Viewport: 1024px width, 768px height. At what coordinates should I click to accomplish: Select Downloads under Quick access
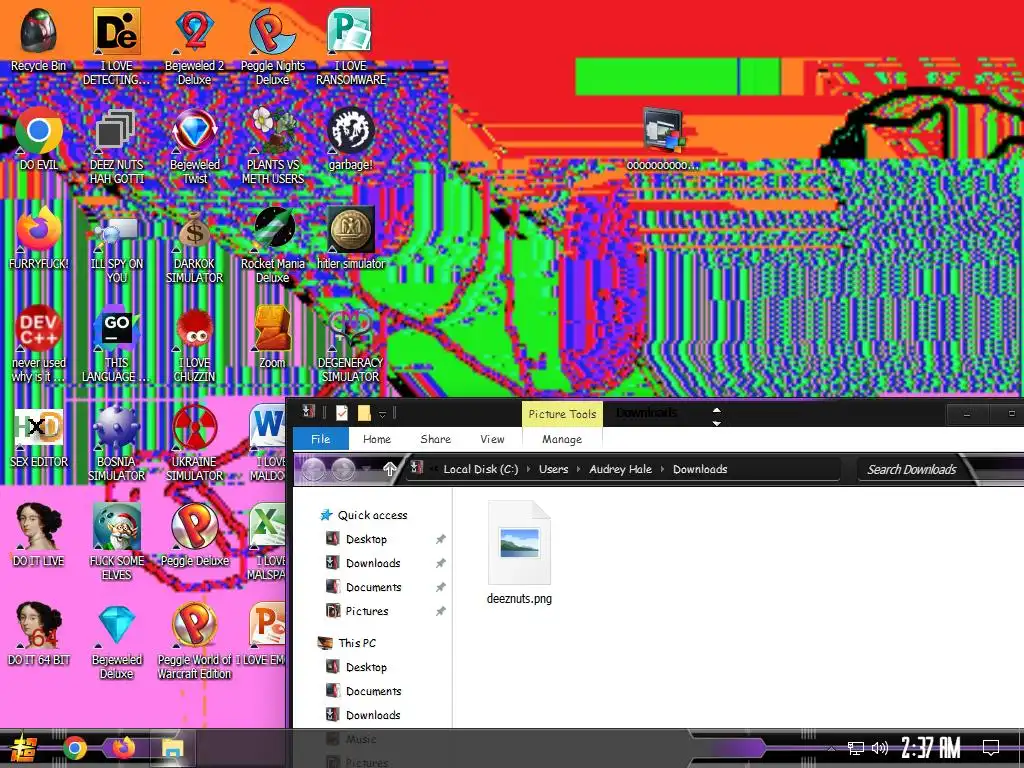coord(373,563)
